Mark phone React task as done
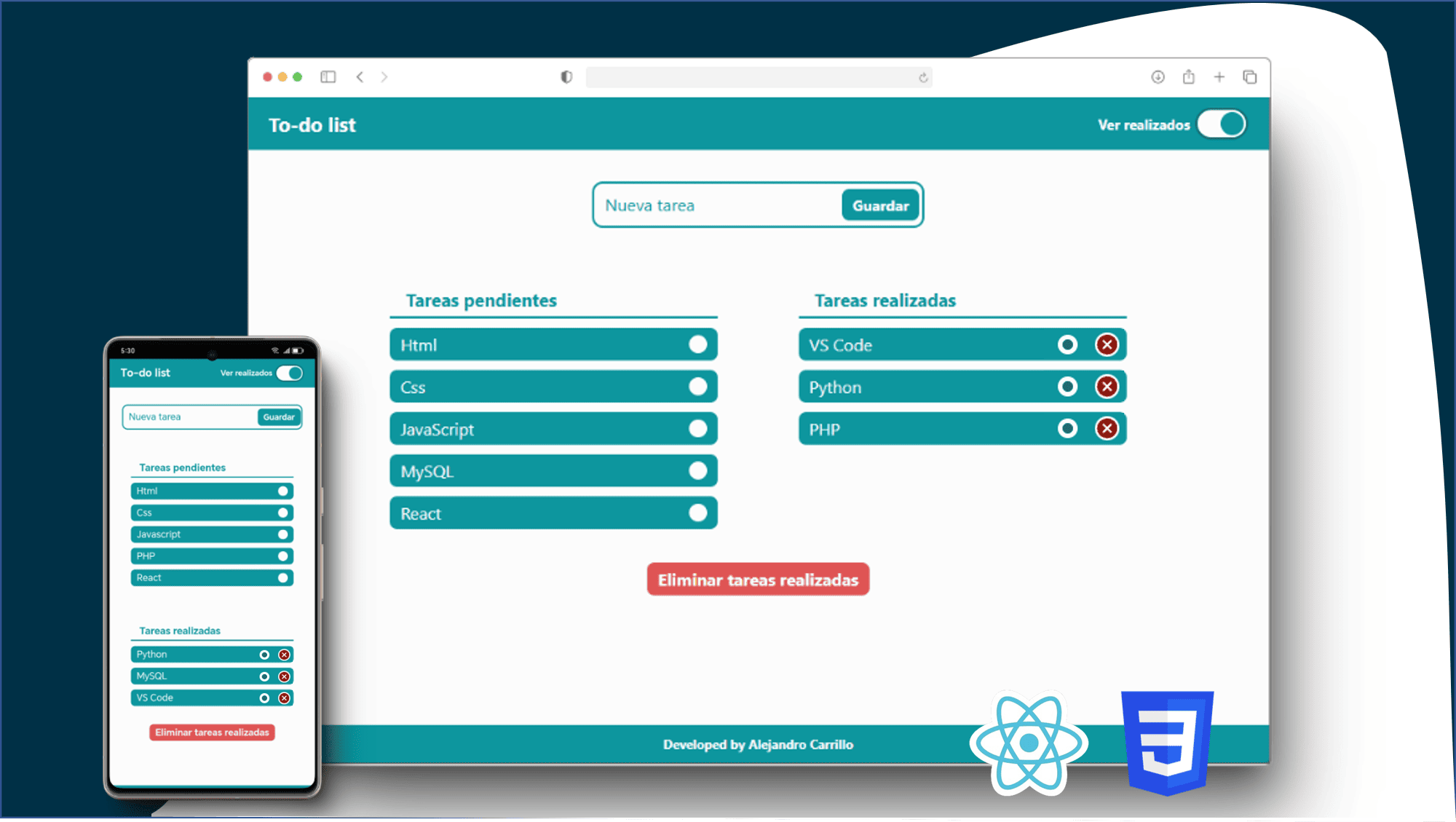1456x822 pixels. point(282,578)
